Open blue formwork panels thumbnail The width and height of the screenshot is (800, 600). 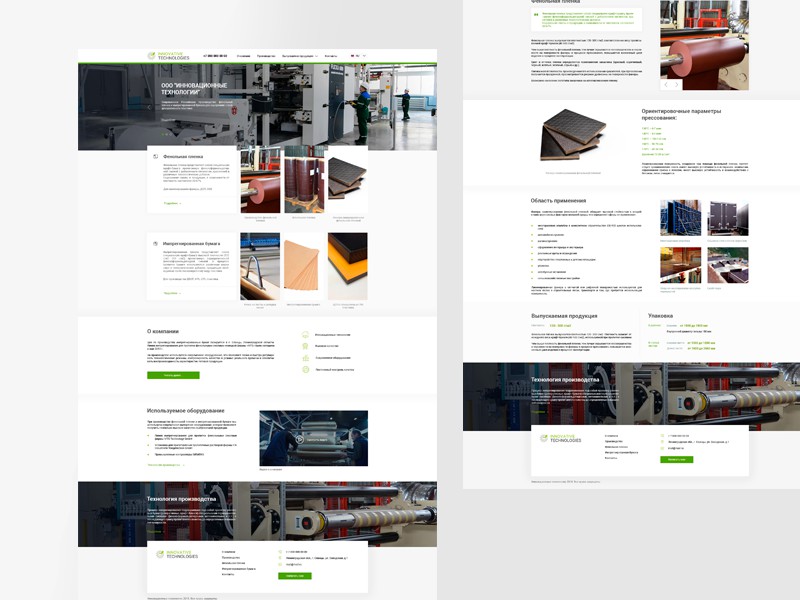pyautogui.click(x=680, y=218)
